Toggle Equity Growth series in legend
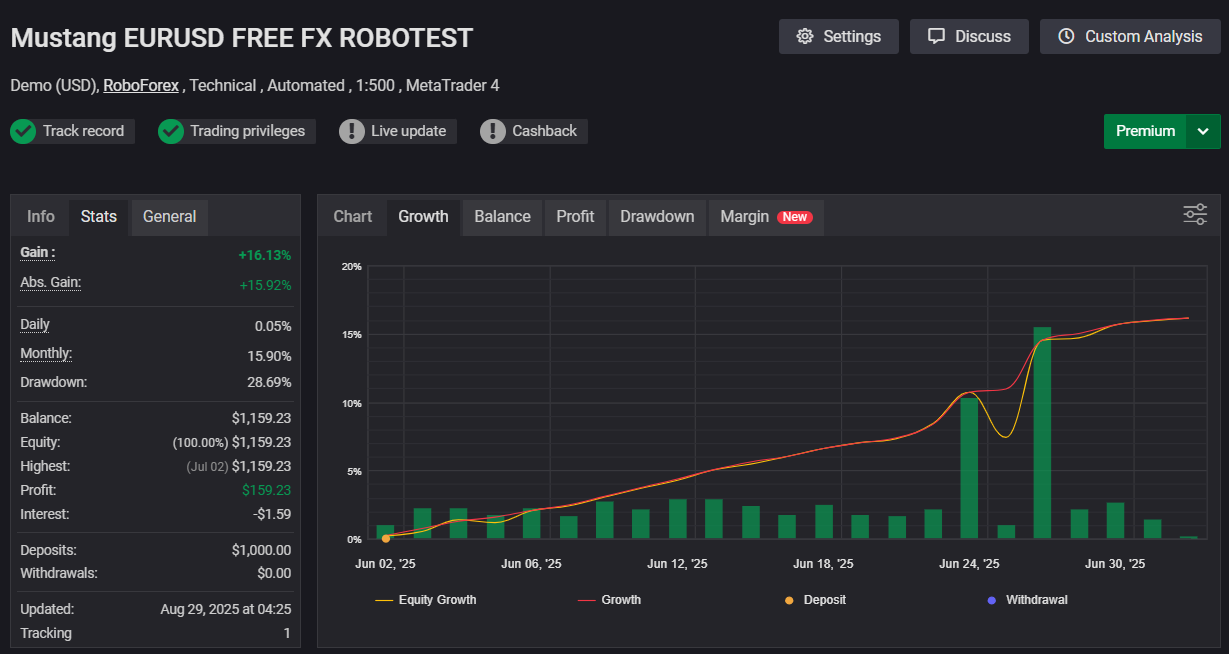 (426, 600)
